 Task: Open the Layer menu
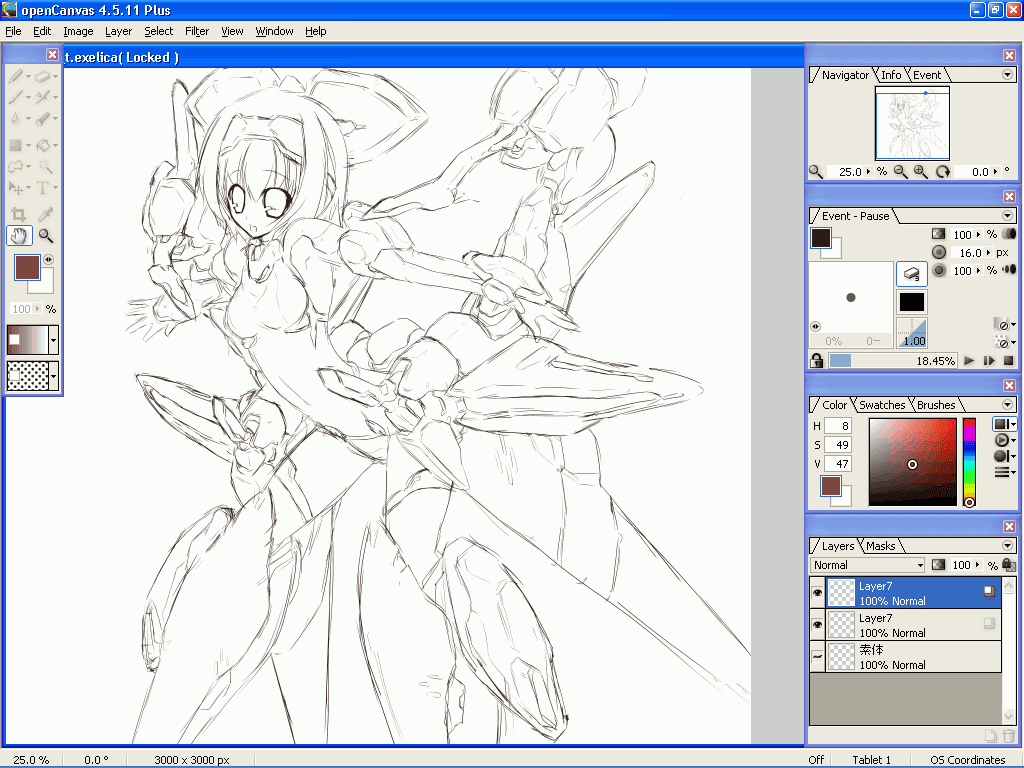click(x=118, y=31)
